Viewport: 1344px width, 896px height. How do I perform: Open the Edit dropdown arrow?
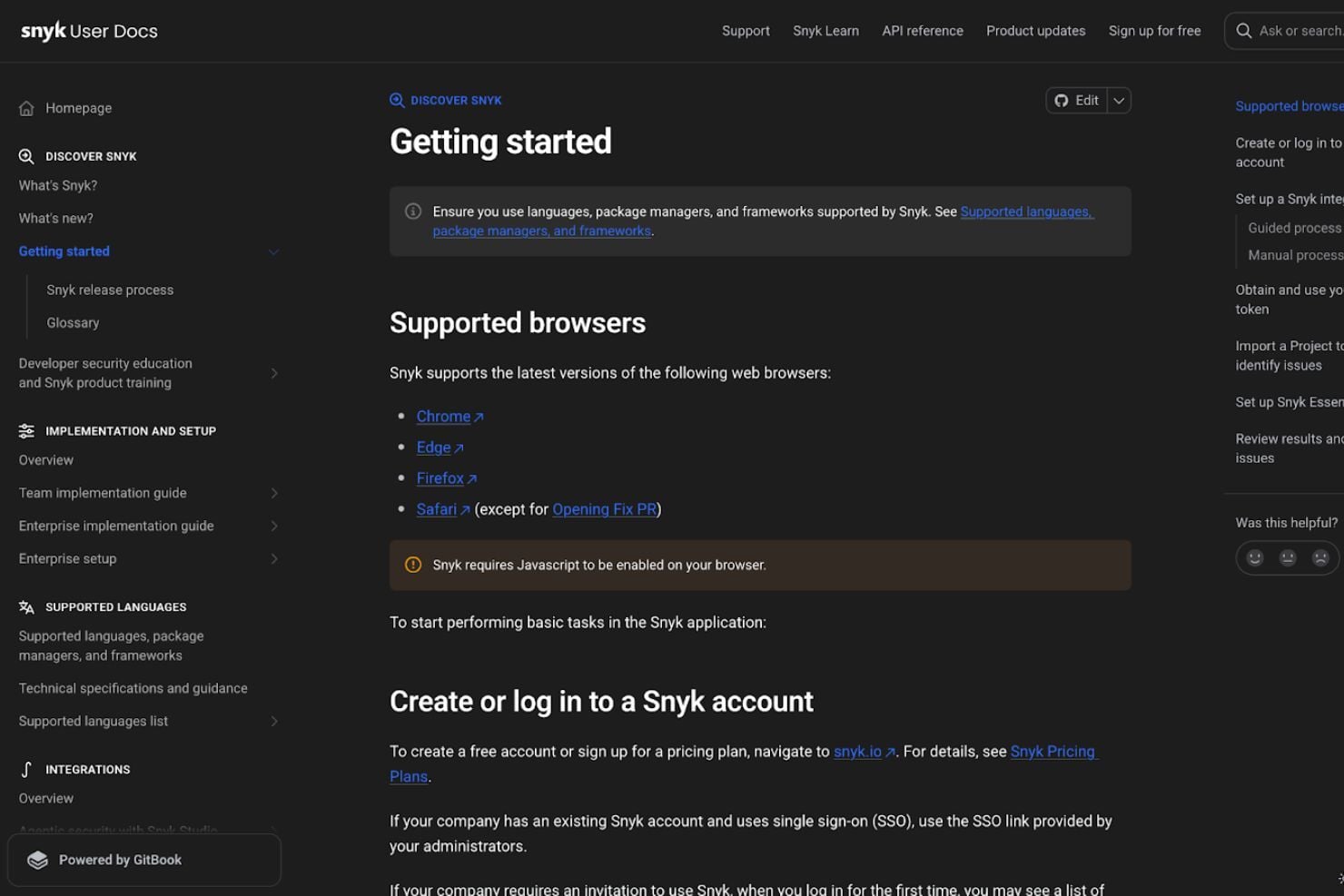pyautogui.click(x=1119, y=101)
